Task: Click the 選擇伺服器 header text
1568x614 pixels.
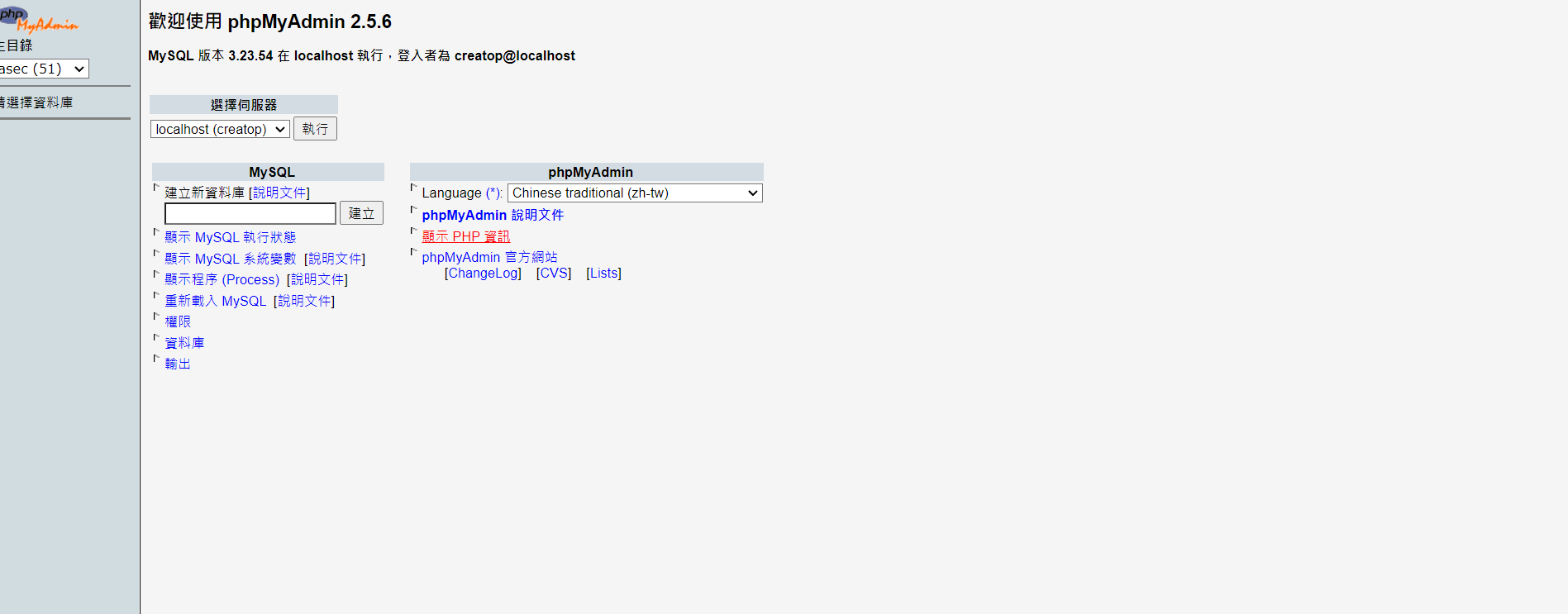Action: (244, 105)
